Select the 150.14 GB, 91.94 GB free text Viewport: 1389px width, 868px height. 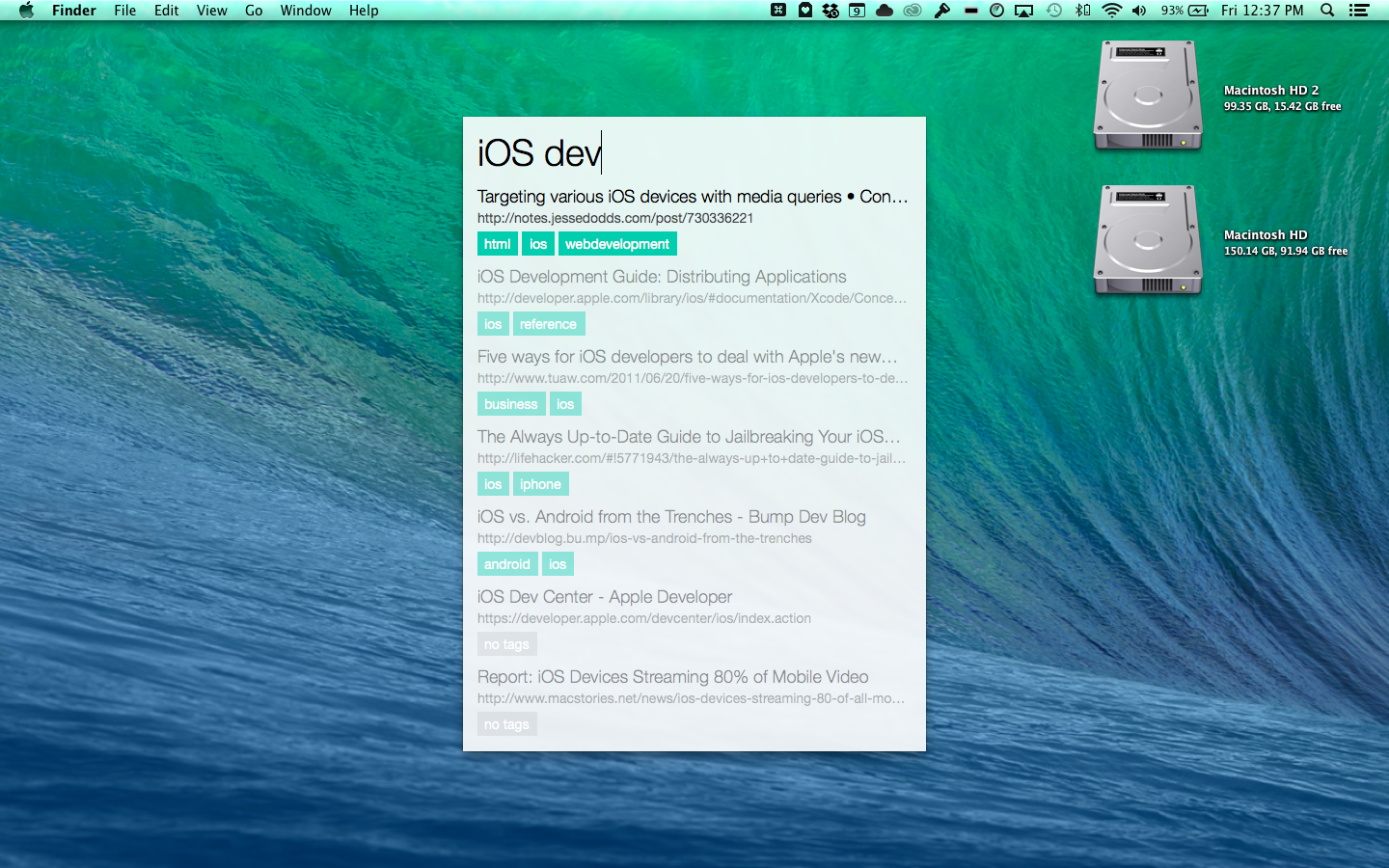(x=1286, y=251)
